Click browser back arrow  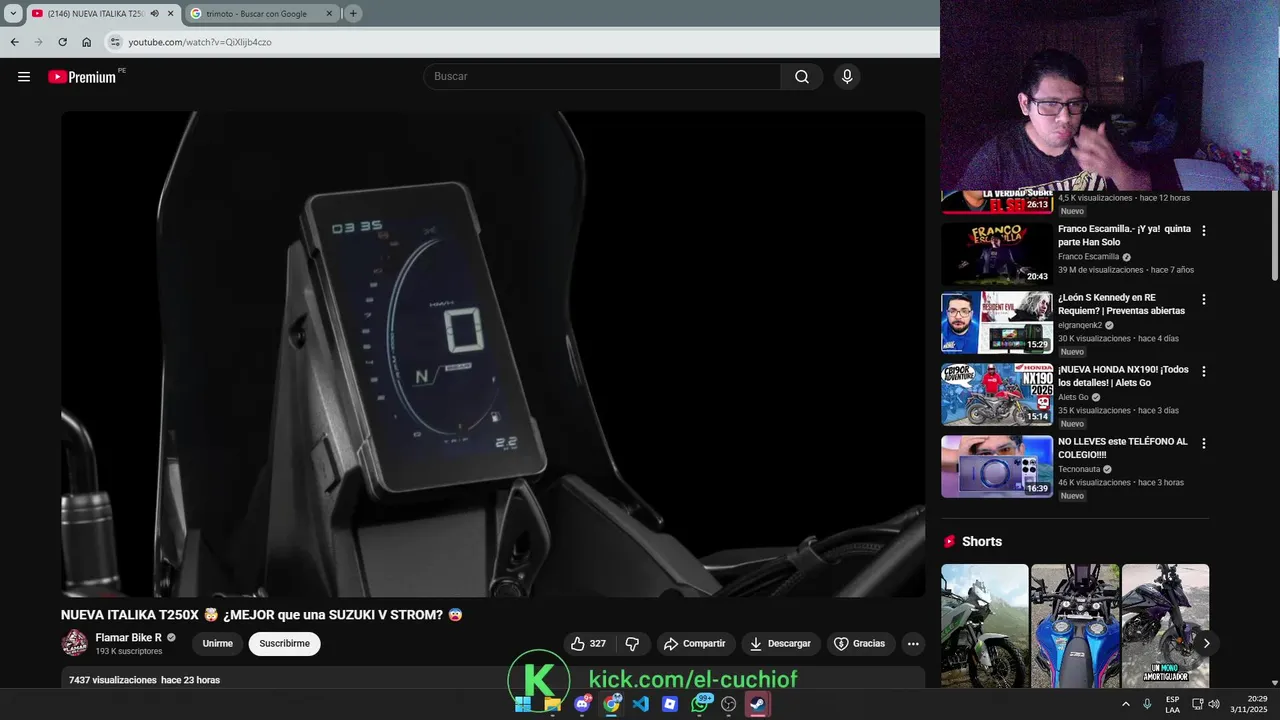pyautogui.click(x=14, y=42)
